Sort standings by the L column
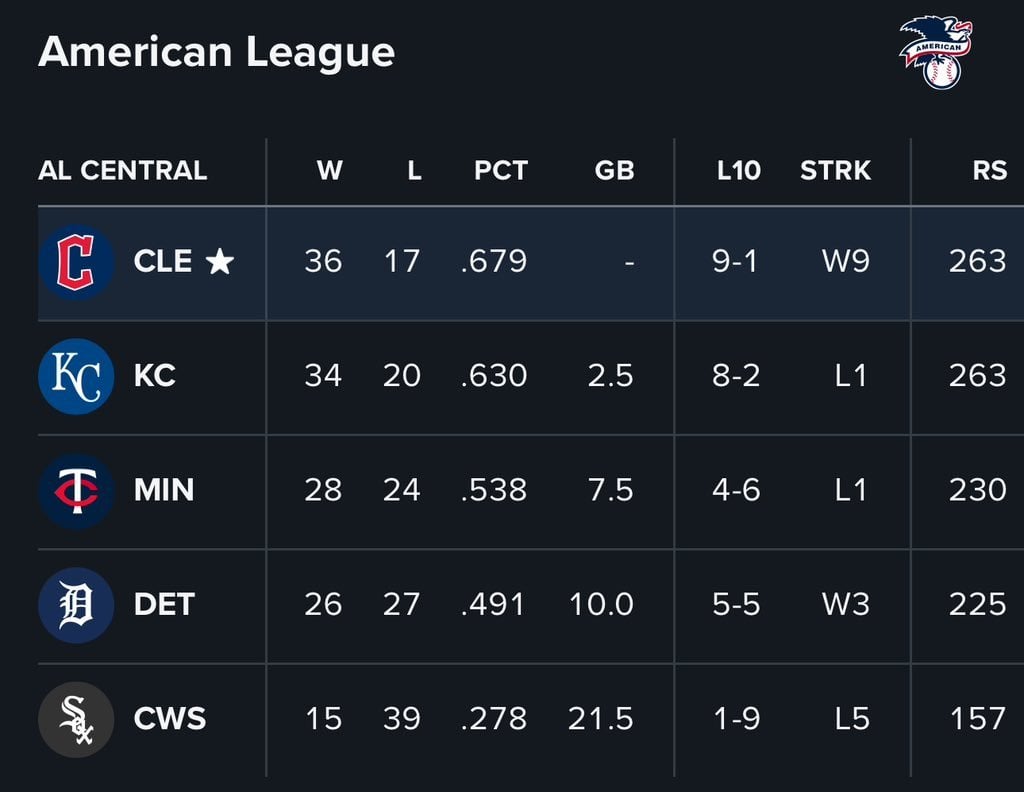 coord(414,170)
